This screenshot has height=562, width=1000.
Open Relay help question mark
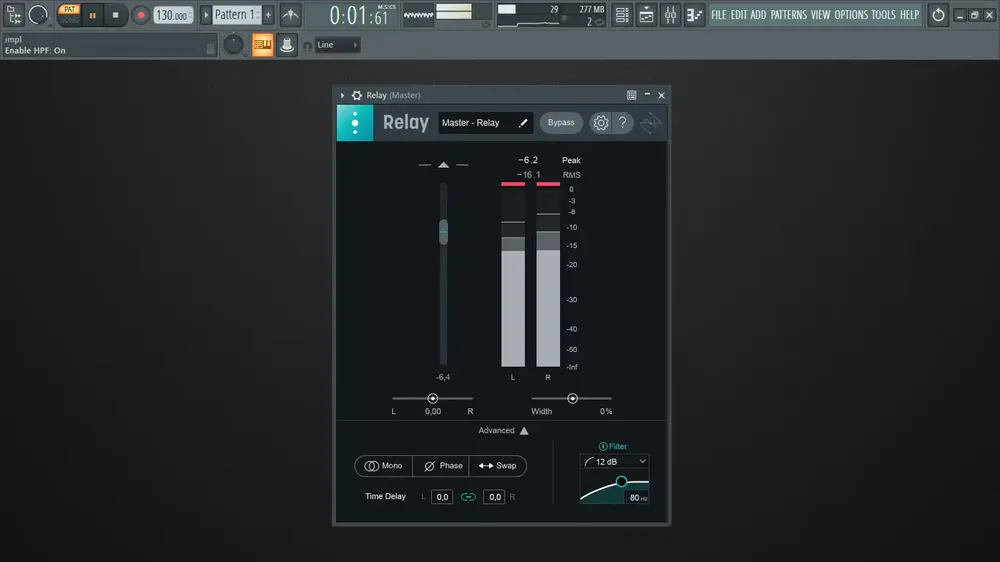click(622, 122)
